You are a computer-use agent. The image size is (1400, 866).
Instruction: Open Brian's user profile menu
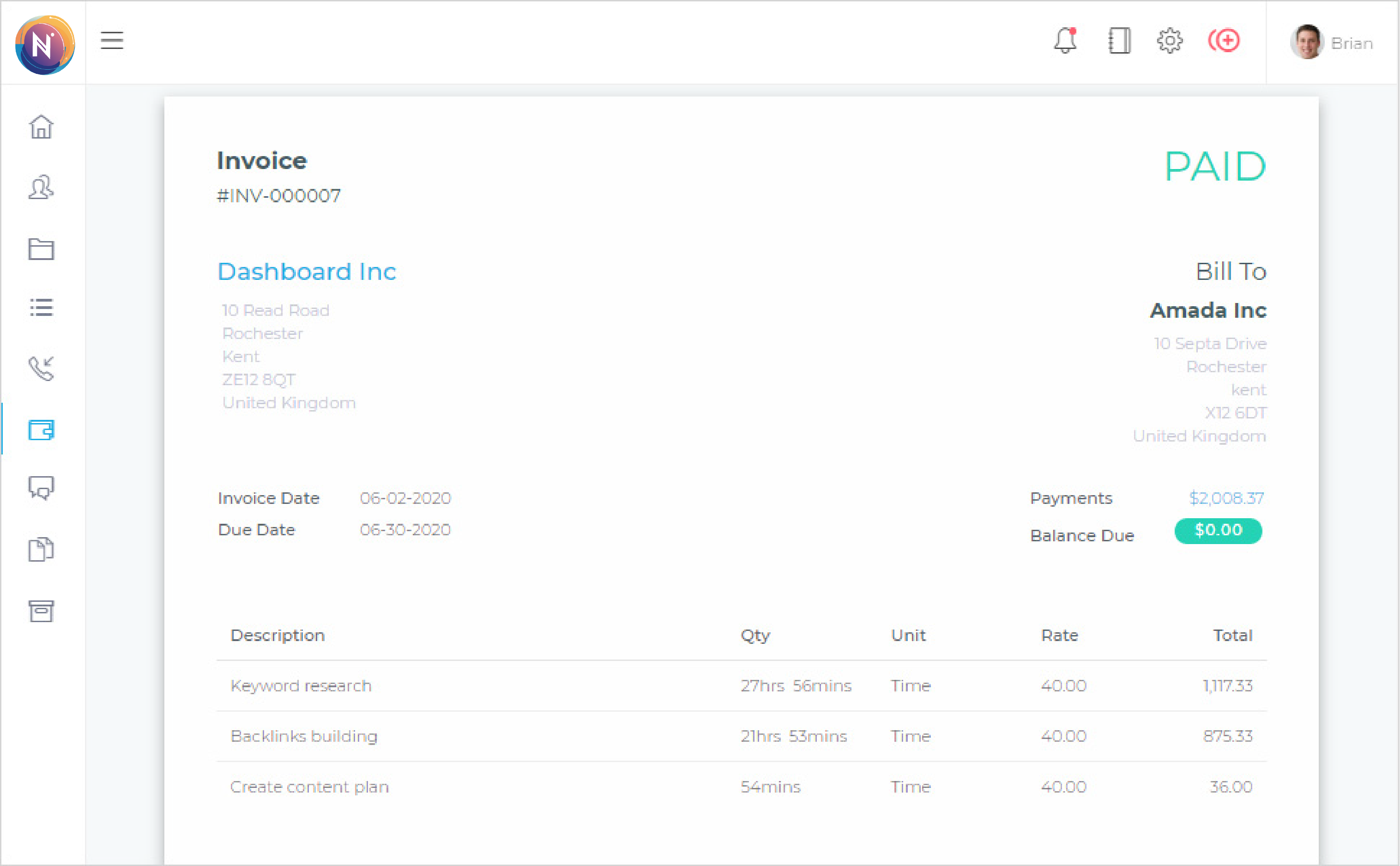coord(1332,43)
